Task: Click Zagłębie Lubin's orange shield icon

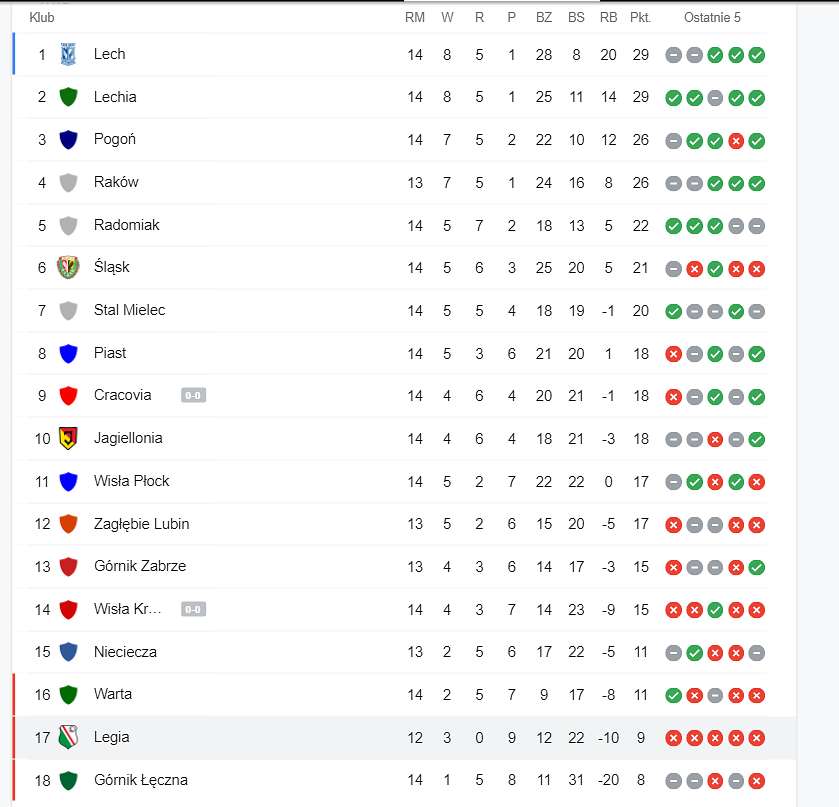Action: pos(68,524)
